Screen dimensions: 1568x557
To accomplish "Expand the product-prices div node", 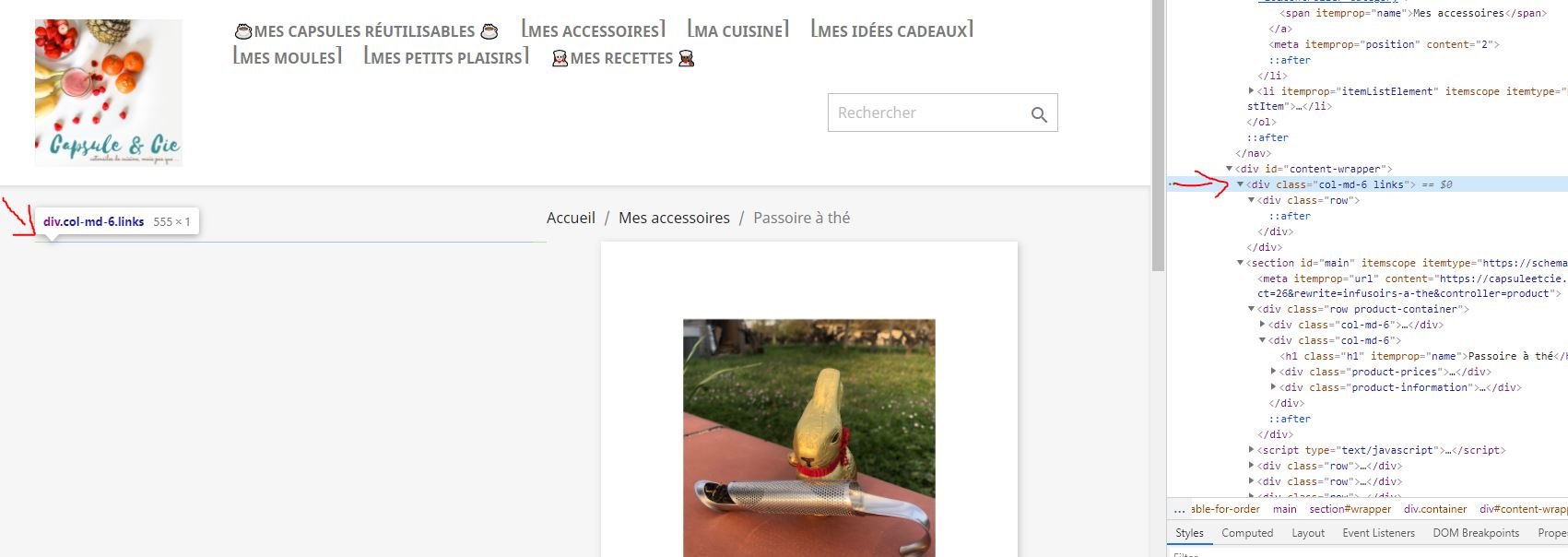I will pyautogui.click(x=1274, y=372).
